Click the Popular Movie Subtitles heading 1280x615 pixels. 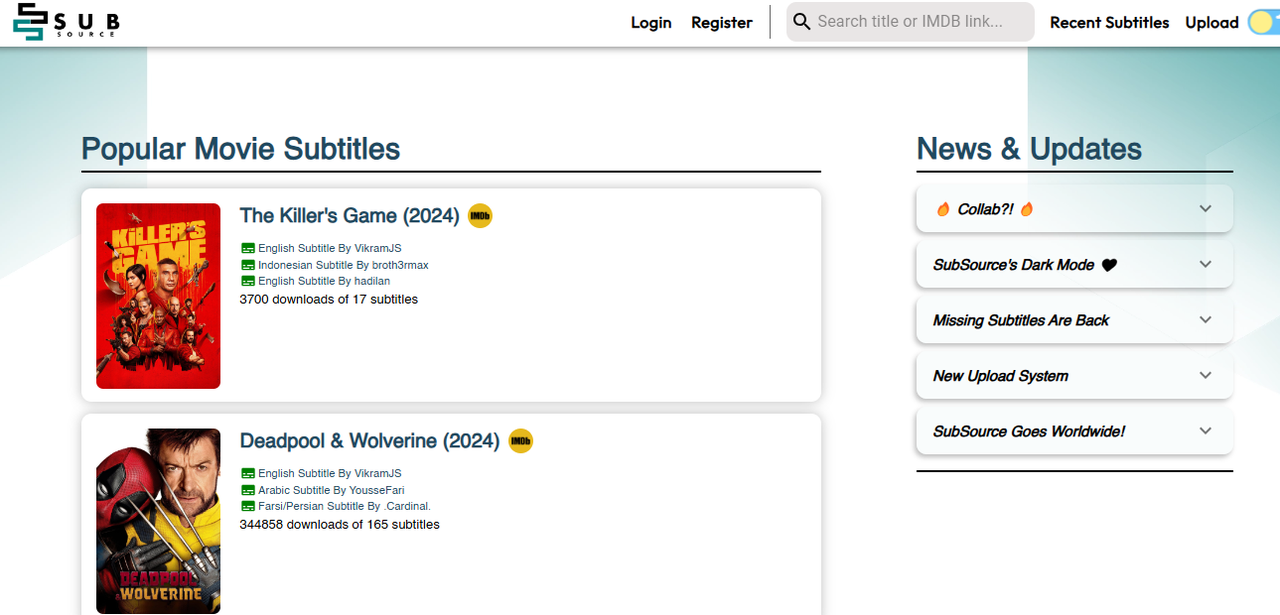point(241,149)
